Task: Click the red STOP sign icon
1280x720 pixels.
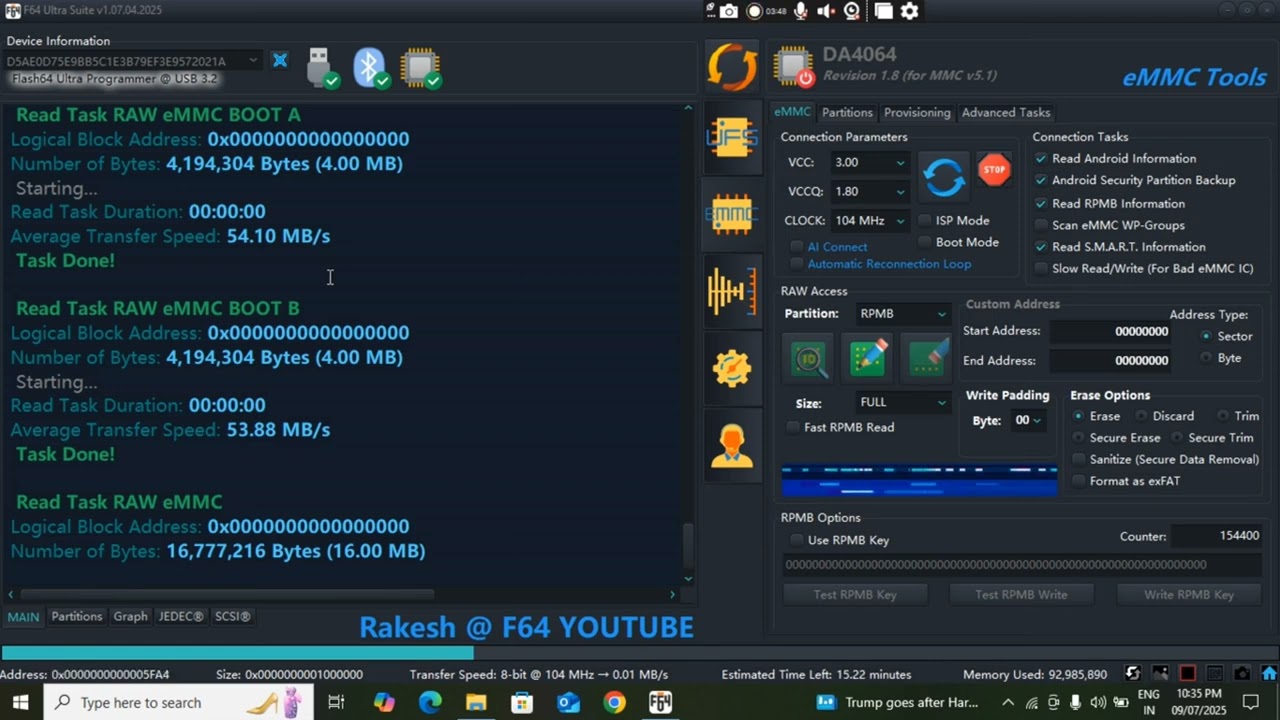Action: 994,170
